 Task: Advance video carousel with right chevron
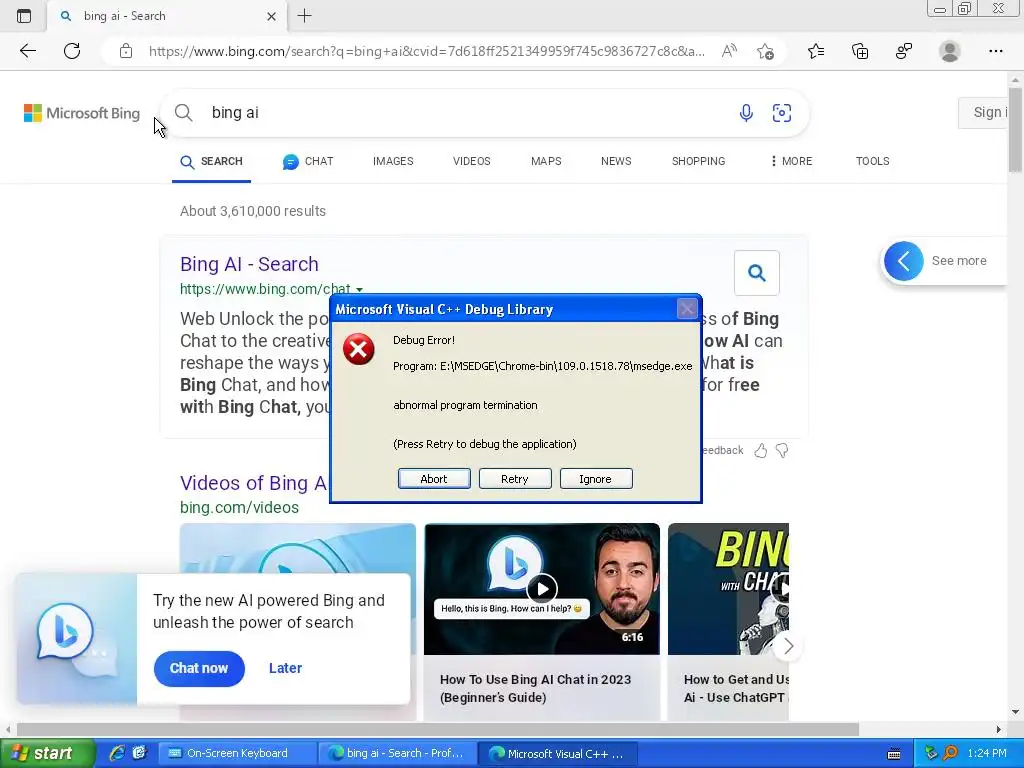788,646
